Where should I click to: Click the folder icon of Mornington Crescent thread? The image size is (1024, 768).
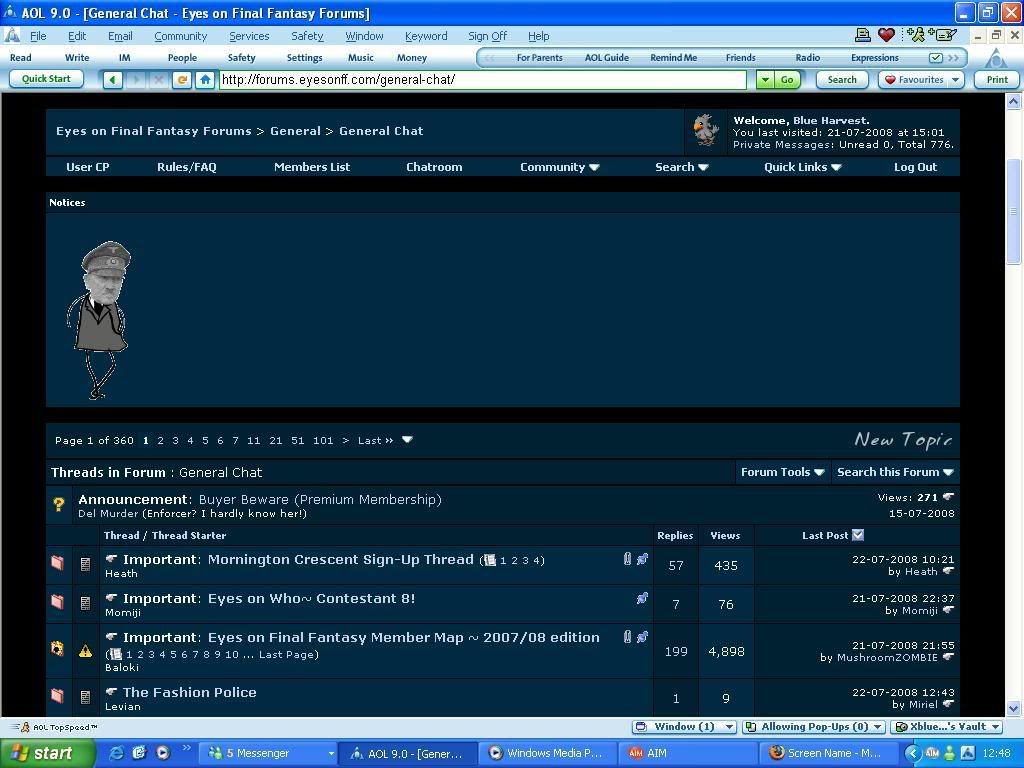tap(57, 563)
